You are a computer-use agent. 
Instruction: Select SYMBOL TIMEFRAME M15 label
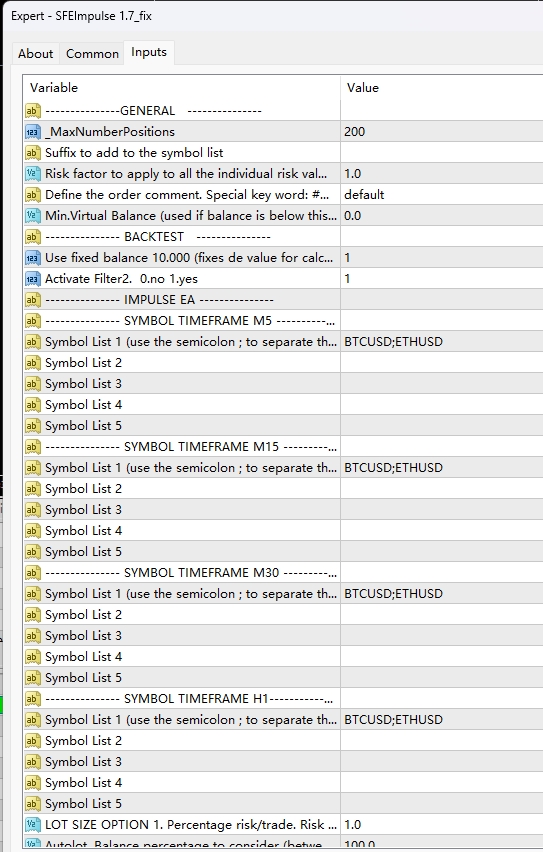point(191,447)
